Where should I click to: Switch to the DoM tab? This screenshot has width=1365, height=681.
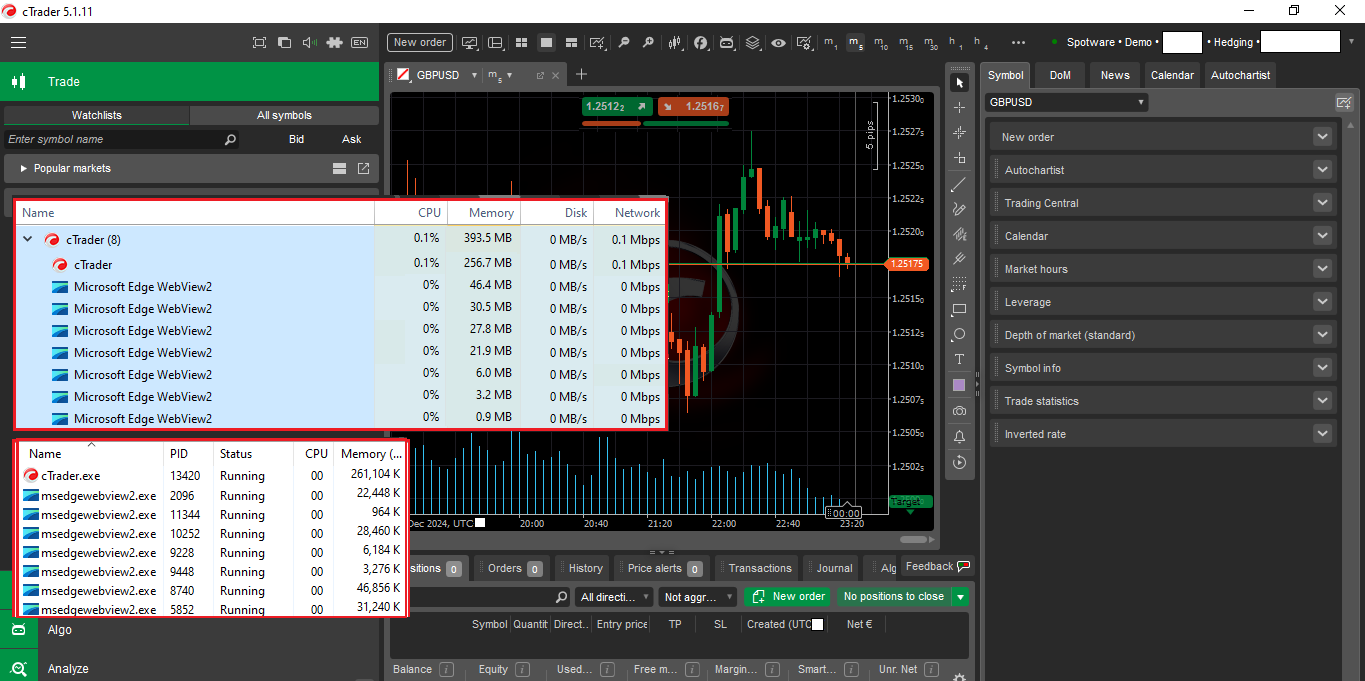pos(1060,75)
